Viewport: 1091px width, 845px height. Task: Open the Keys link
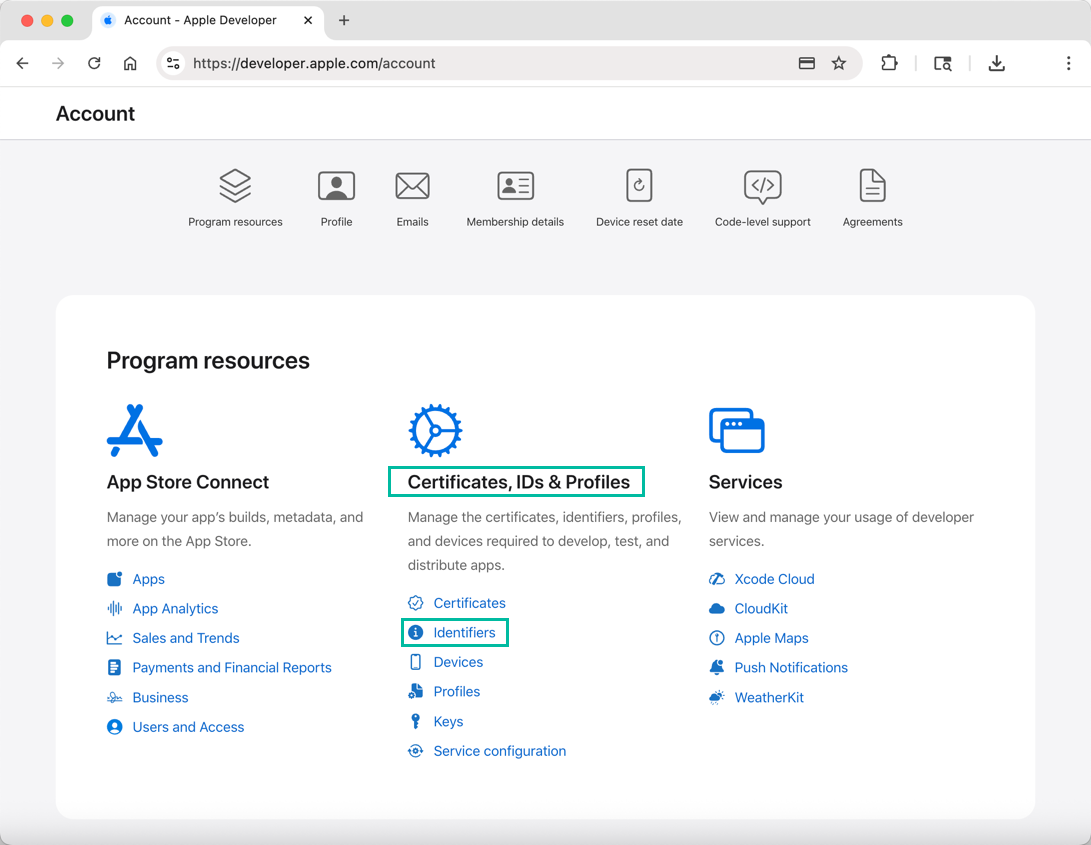[448, 721]
